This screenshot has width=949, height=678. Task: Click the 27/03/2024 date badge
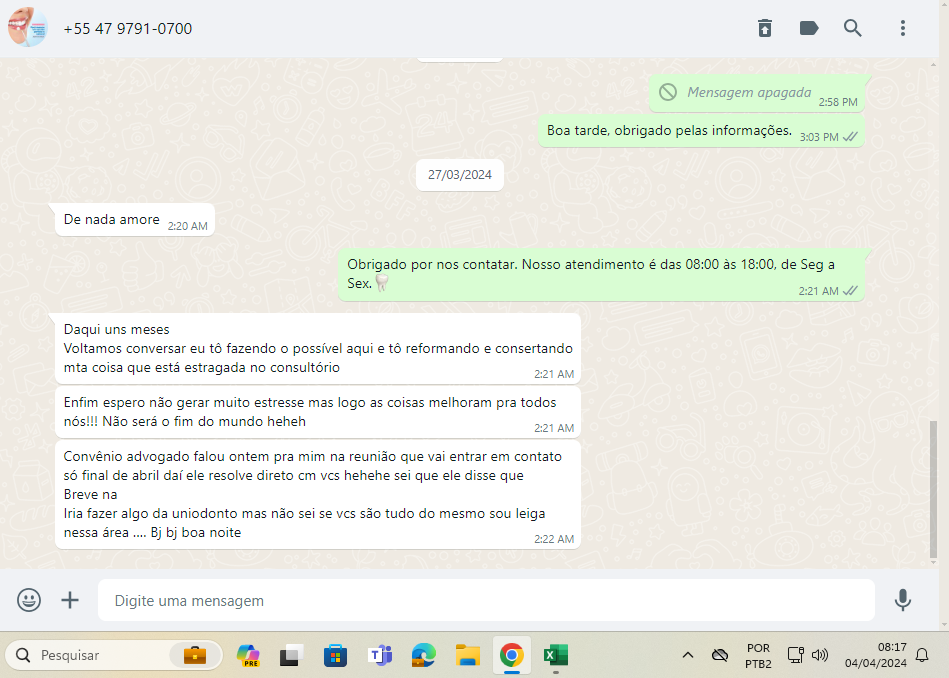click(x=460, y=174)
